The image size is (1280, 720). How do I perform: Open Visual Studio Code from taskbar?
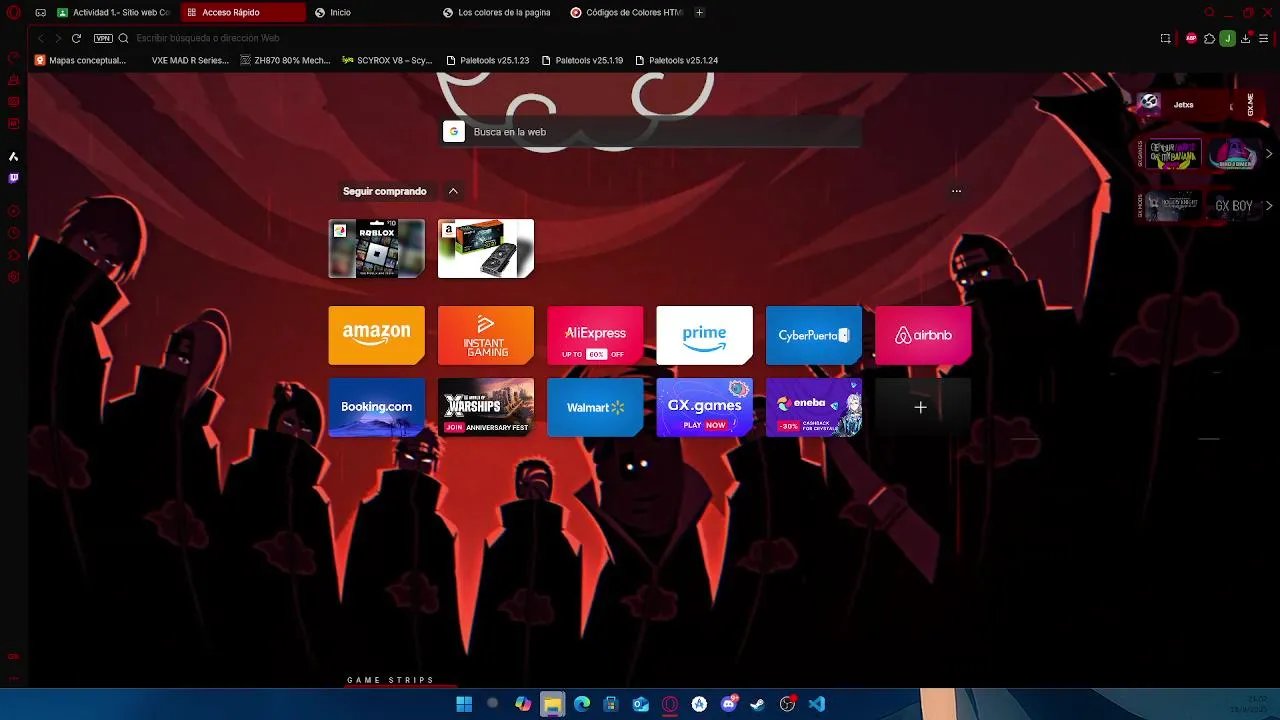point(817,704)
